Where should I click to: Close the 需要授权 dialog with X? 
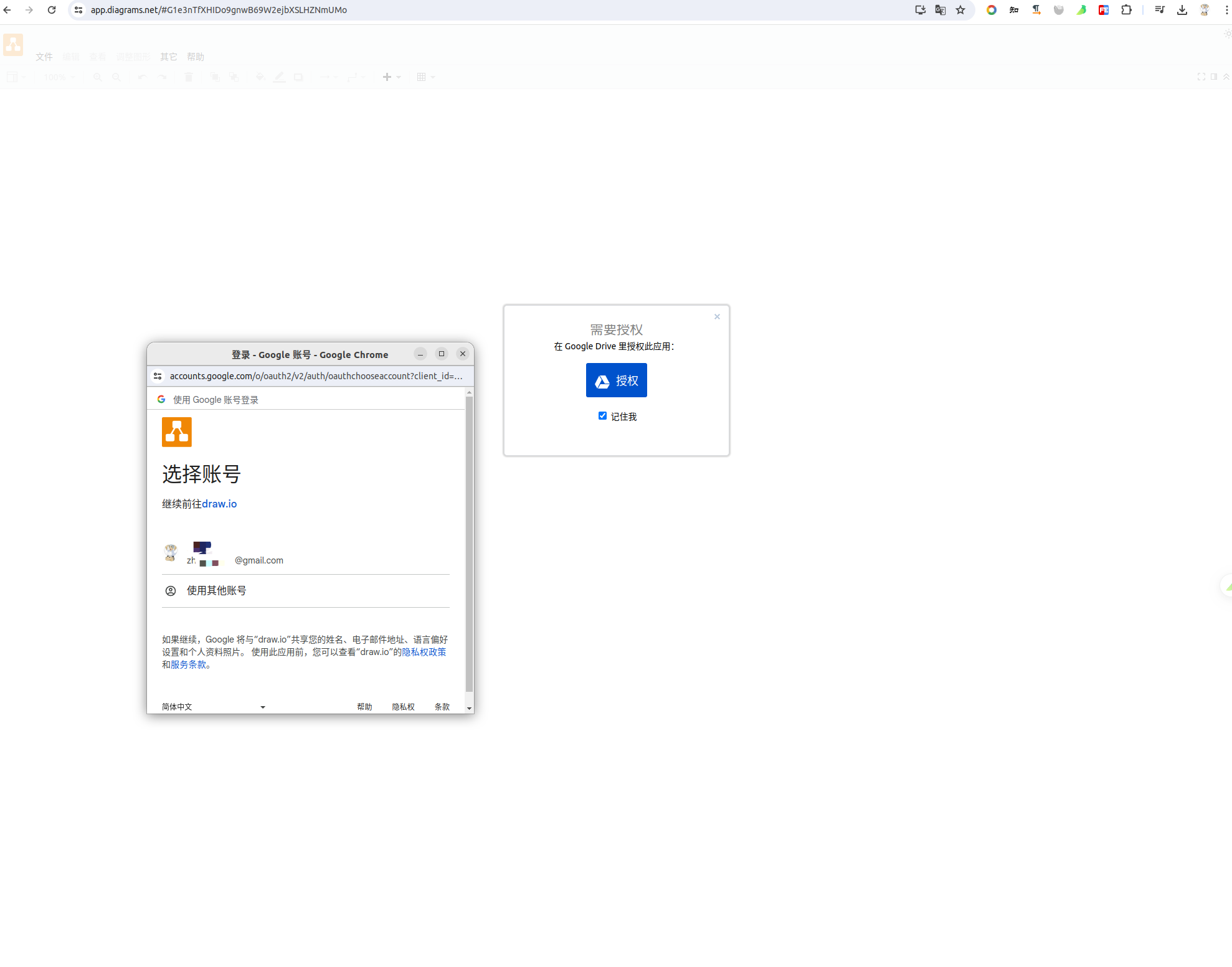point(717,316)
